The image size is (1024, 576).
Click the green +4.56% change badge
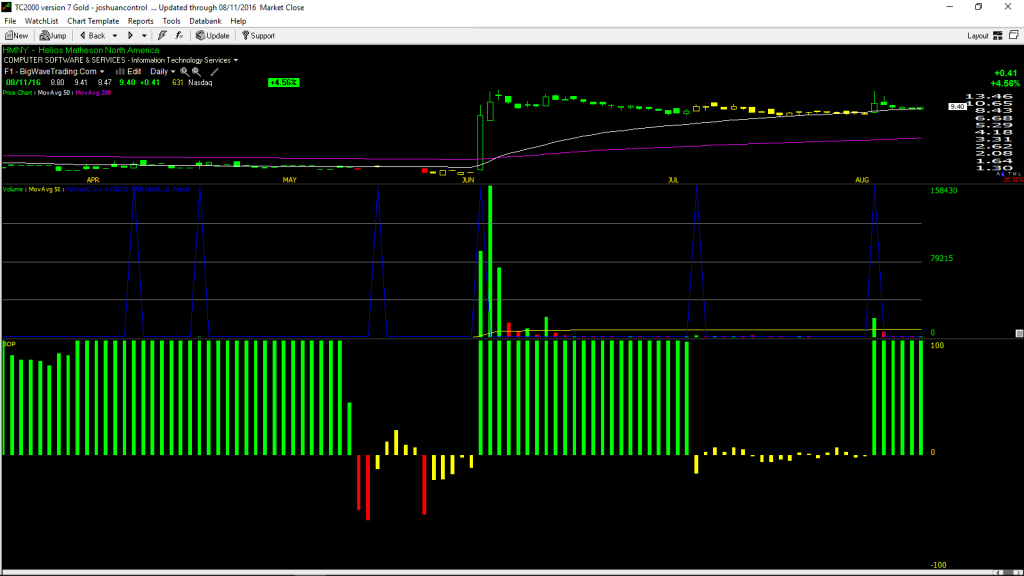click(283, 82)
